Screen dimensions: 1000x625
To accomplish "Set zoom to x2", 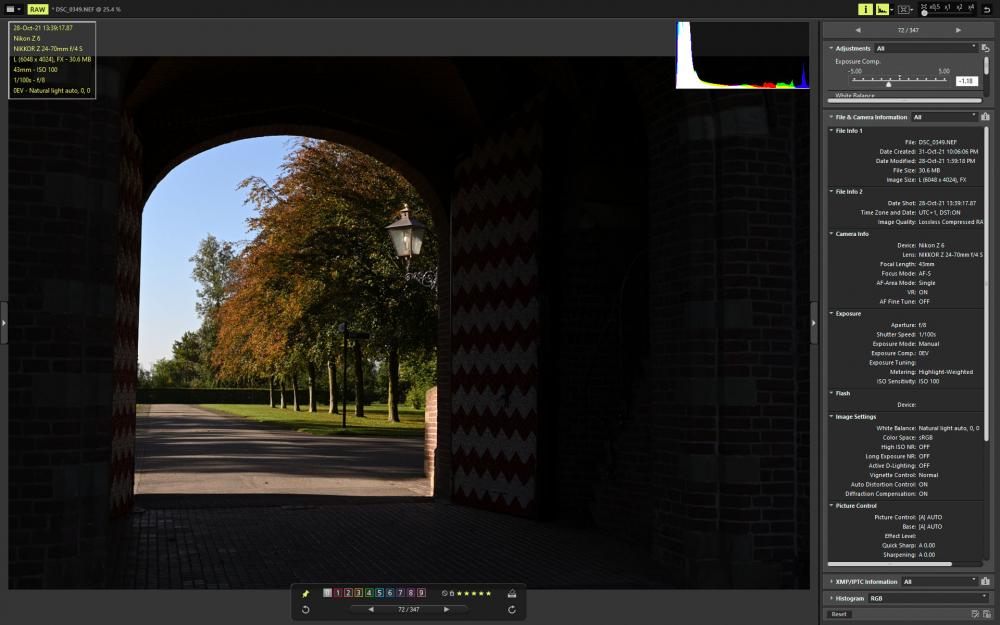I will (x=959, y=7).
